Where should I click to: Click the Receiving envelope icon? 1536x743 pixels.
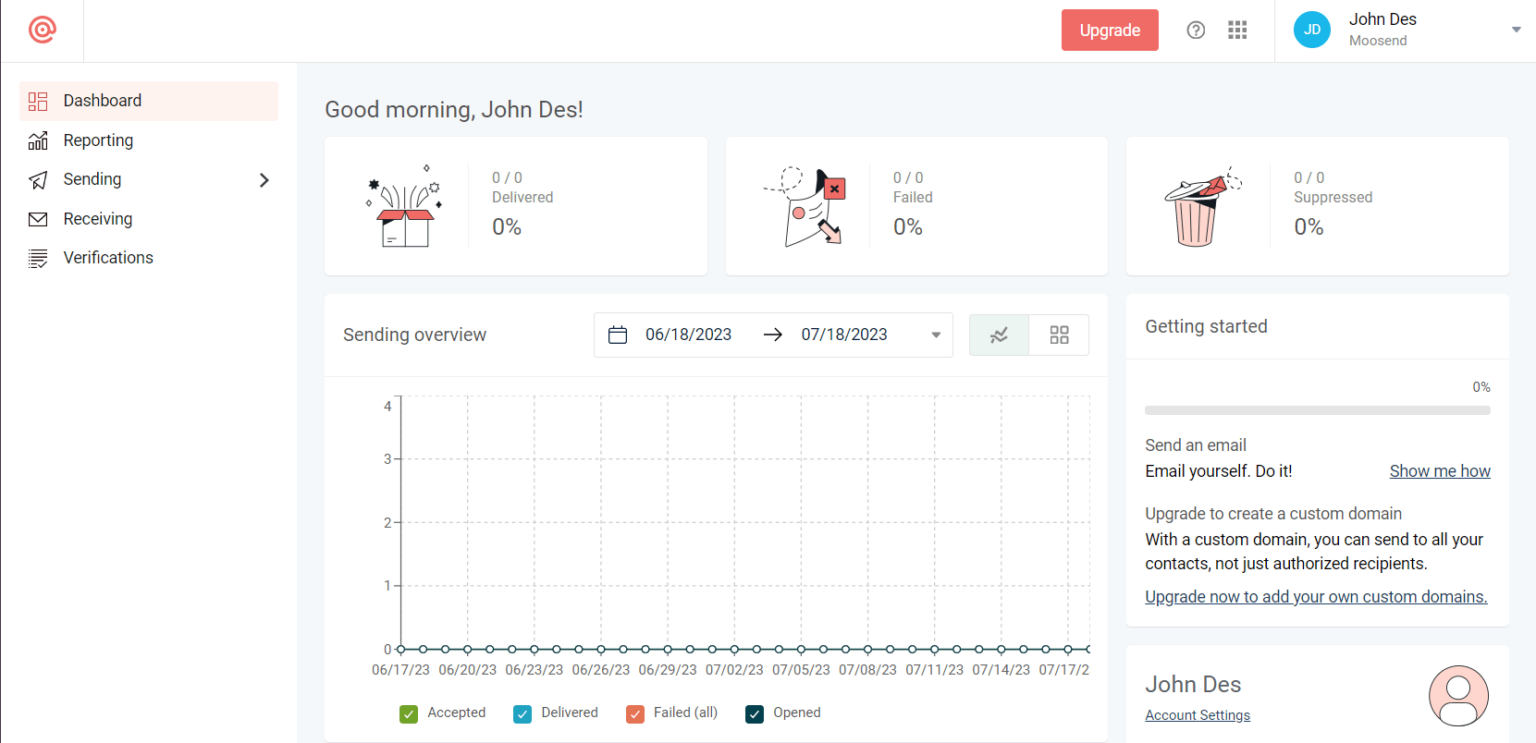[x=37, y=218]
